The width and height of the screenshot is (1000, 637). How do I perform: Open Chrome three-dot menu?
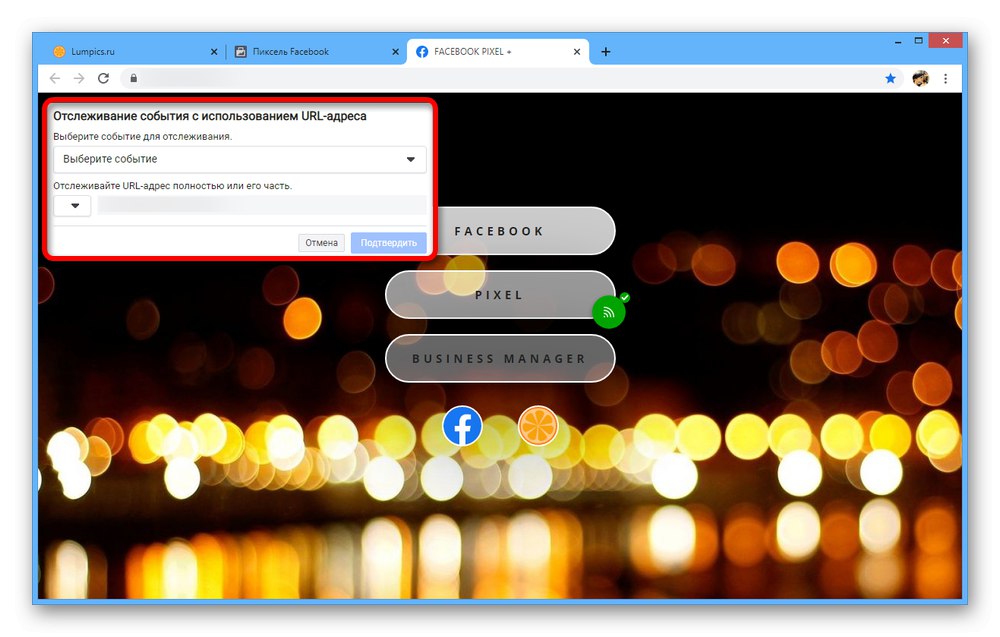coord(946,78)
